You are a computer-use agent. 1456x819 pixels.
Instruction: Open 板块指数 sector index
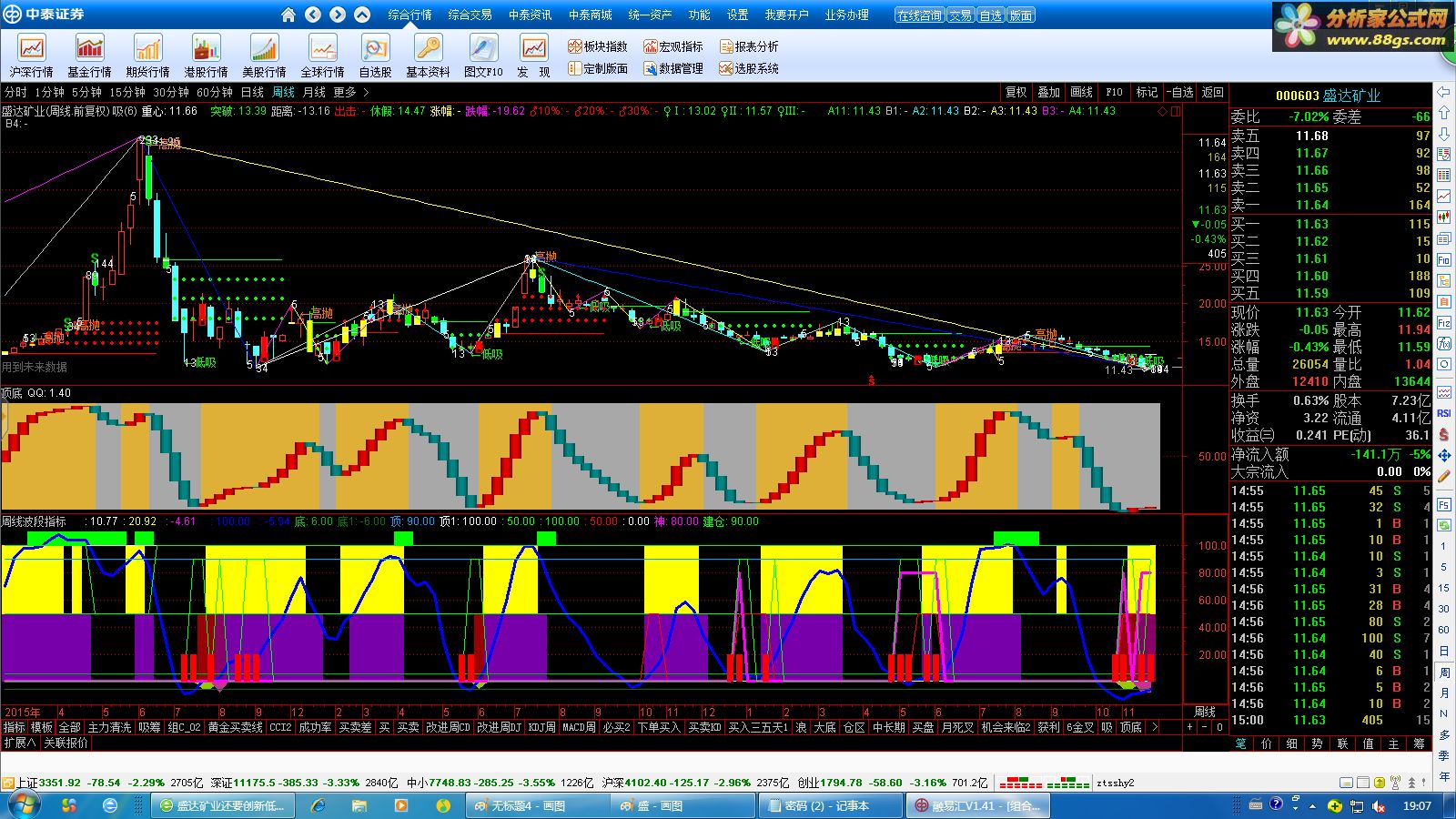pyautogui.click(x=598, y=46)
